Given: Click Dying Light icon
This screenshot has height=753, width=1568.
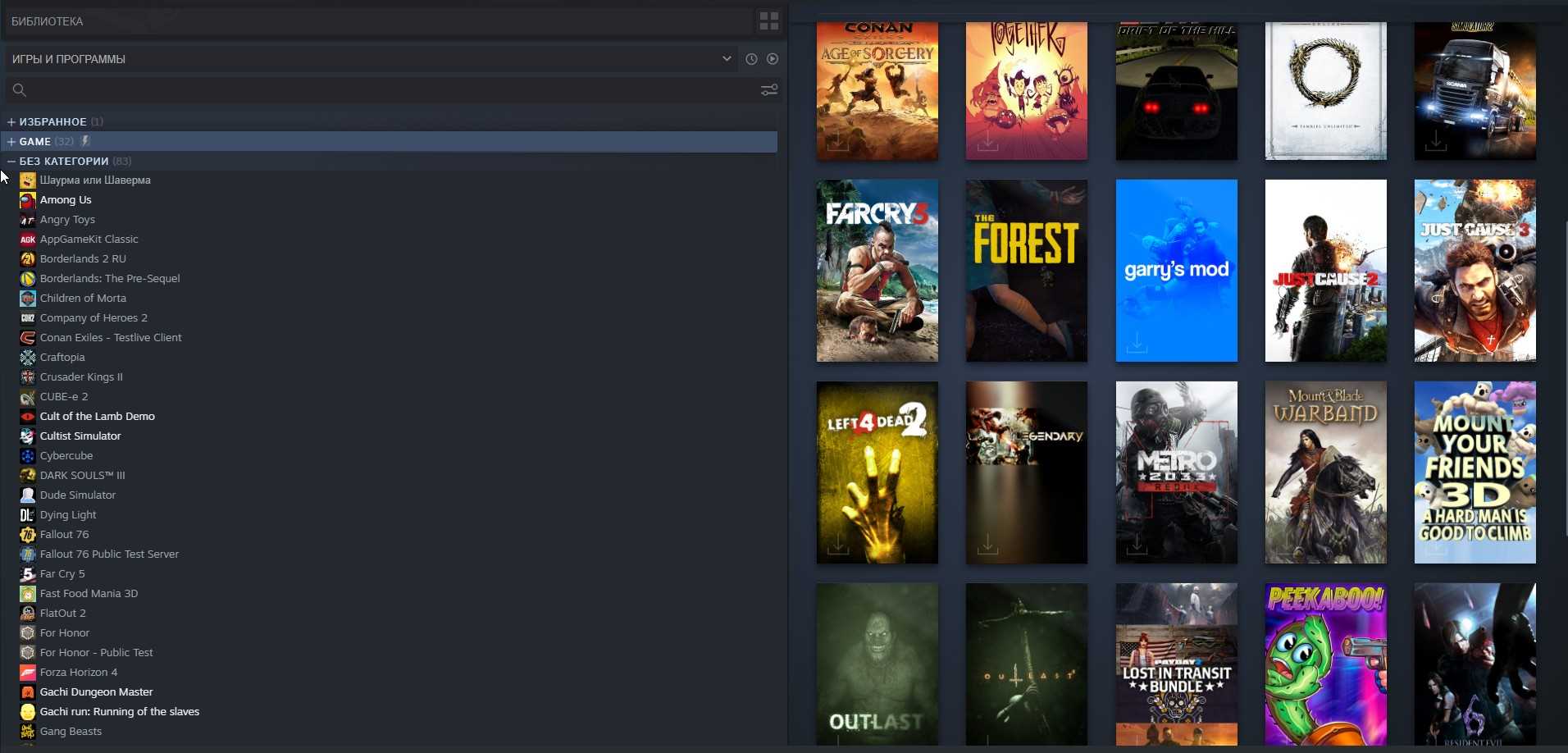Looking at the screenshot, I should (x=28, y=515).
